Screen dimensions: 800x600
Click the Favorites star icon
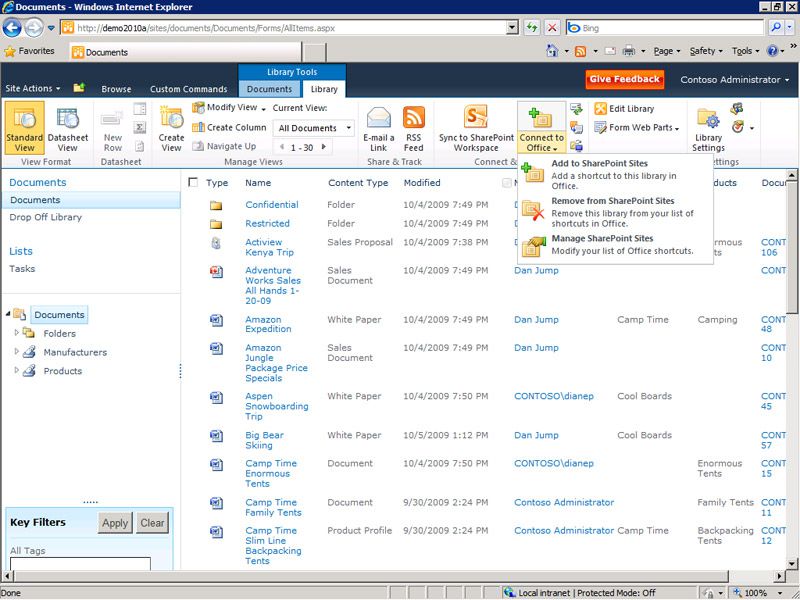10,51
